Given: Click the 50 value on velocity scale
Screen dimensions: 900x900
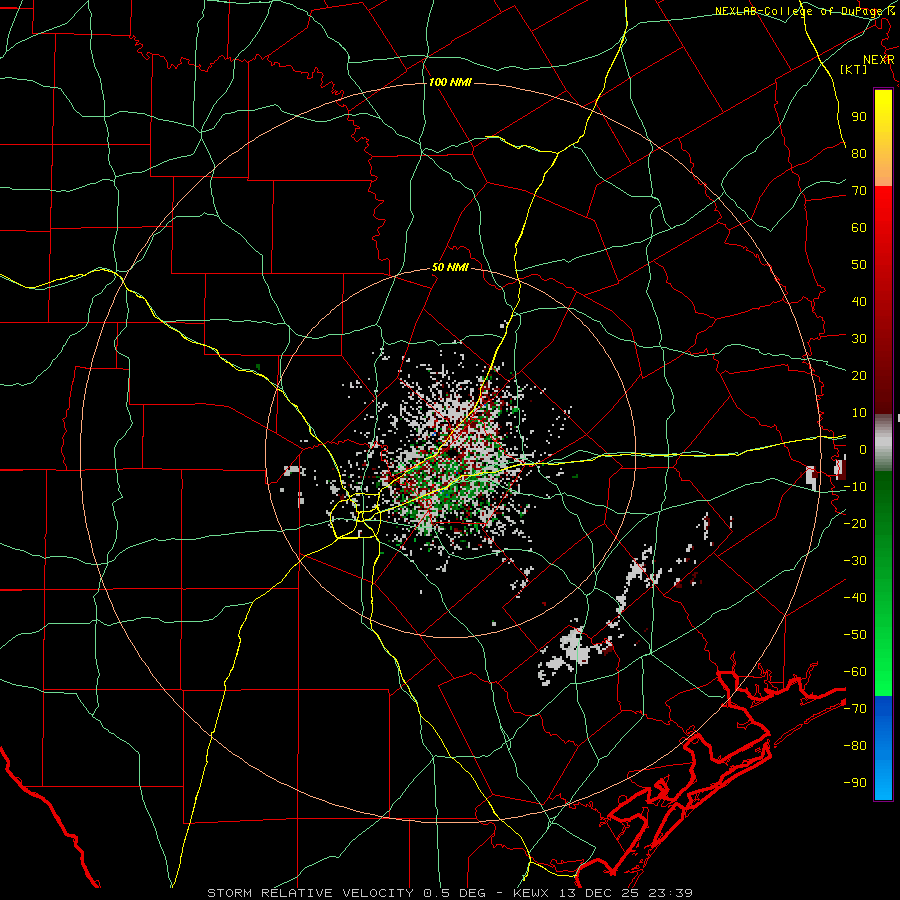Looking at the screenshot, I should 859,265.
